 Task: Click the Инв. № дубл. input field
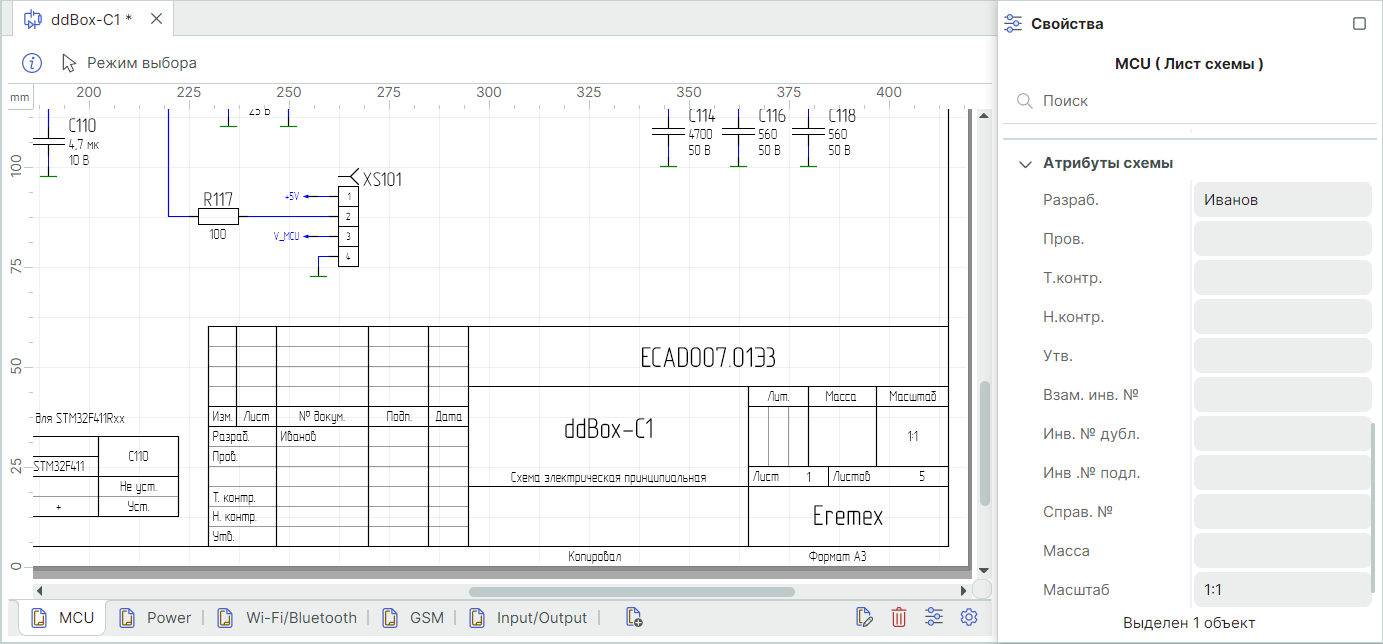[1282, 434]
